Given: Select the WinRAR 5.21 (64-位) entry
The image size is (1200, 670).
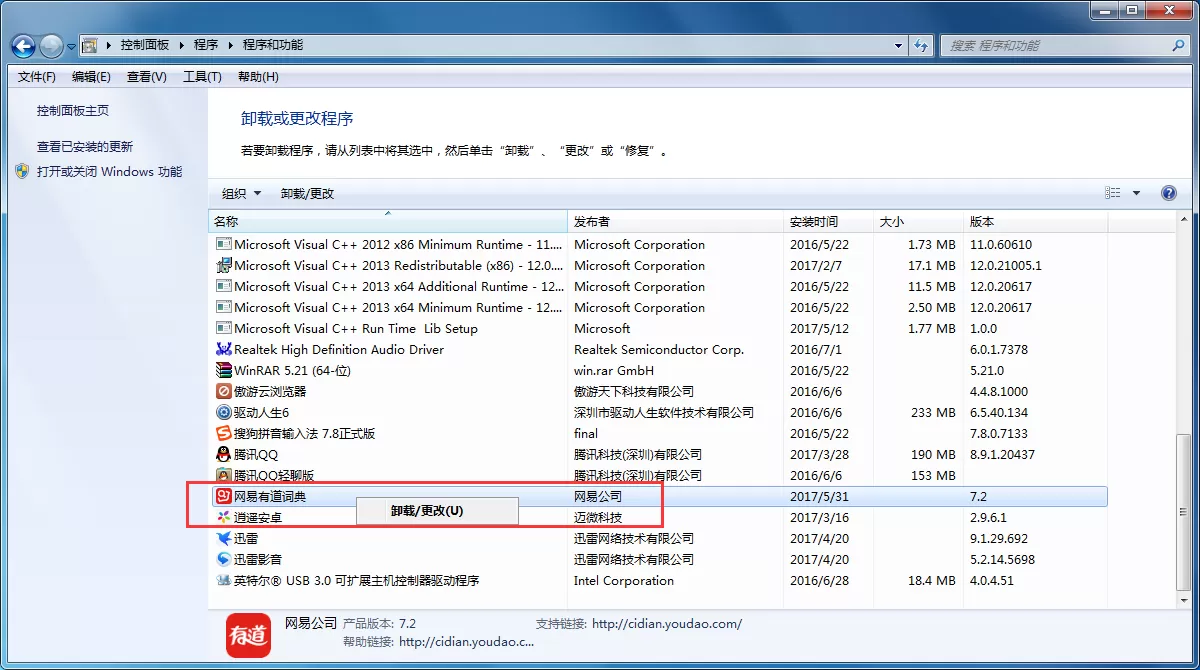Looking at the screenshot, I should click(292, 371).
